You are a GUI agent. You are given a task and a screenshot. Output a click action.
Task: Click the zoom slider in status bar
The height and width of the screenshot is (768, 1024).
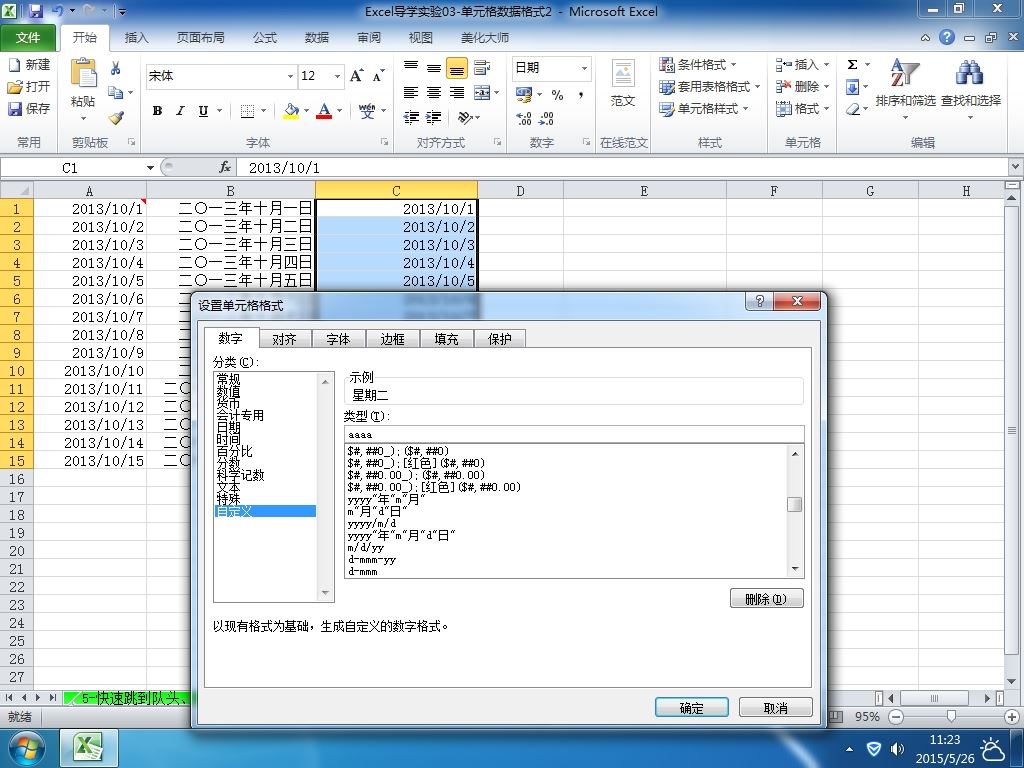coord(951,716)
